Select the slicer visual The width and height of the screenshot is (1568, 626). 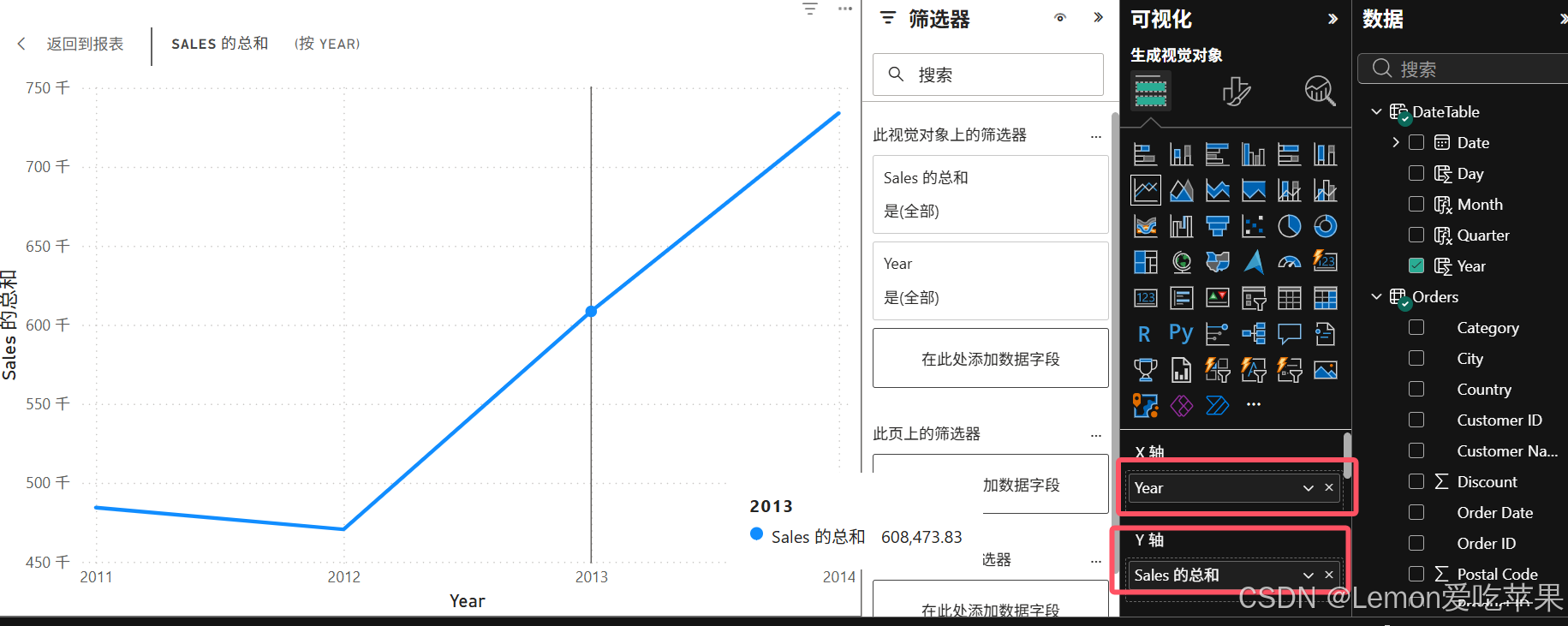[x=1253, y=298]
